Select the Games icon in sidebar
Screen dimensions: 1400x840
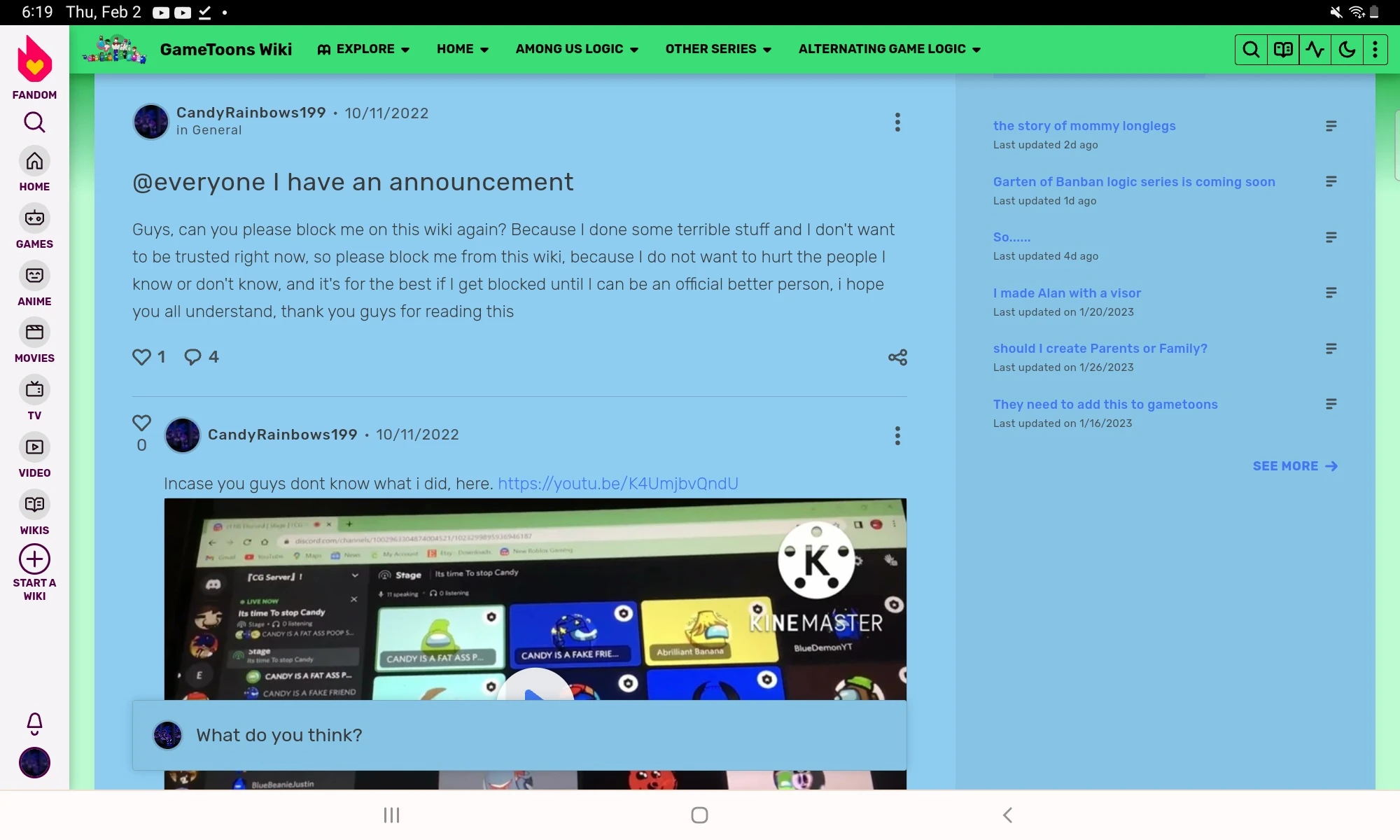click(34, 219)
